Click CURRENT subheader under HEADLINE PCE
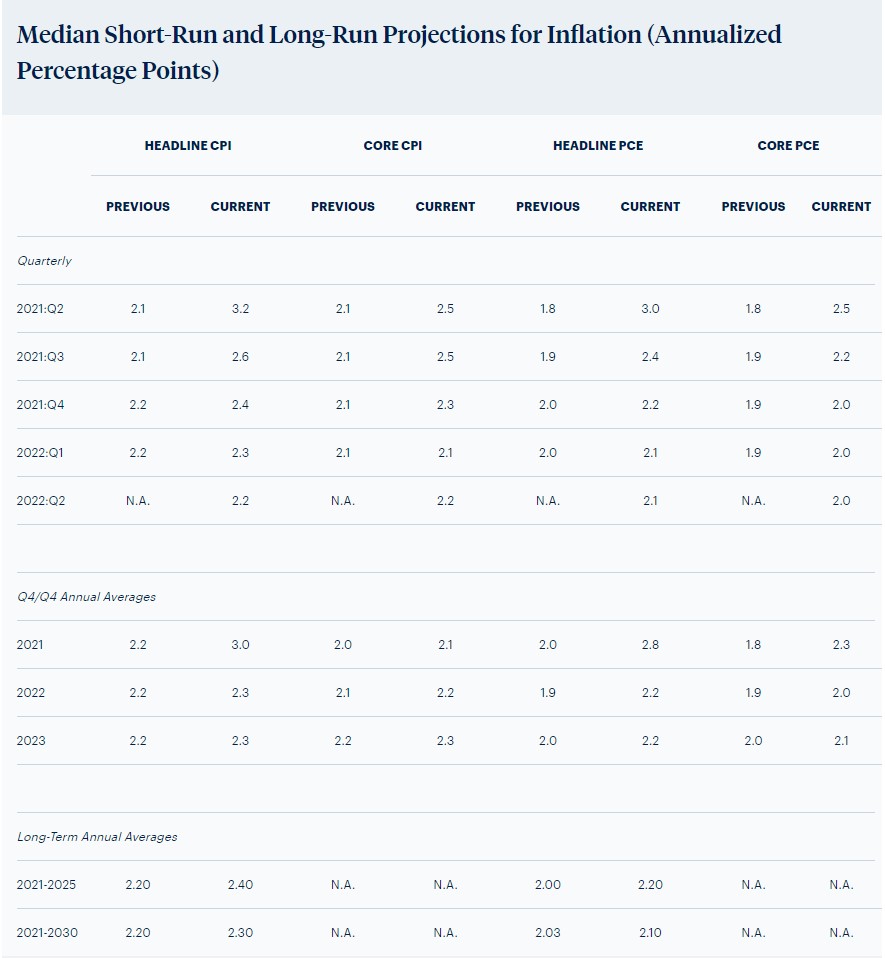Image resolution: width=885 pixels, height=958 pixels. (650, 207)
